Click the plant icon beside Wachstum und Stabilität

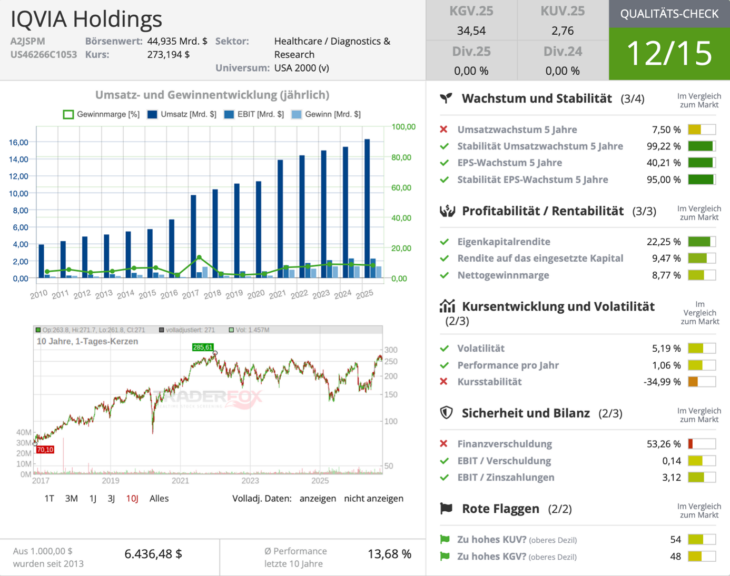pos(446,98)
